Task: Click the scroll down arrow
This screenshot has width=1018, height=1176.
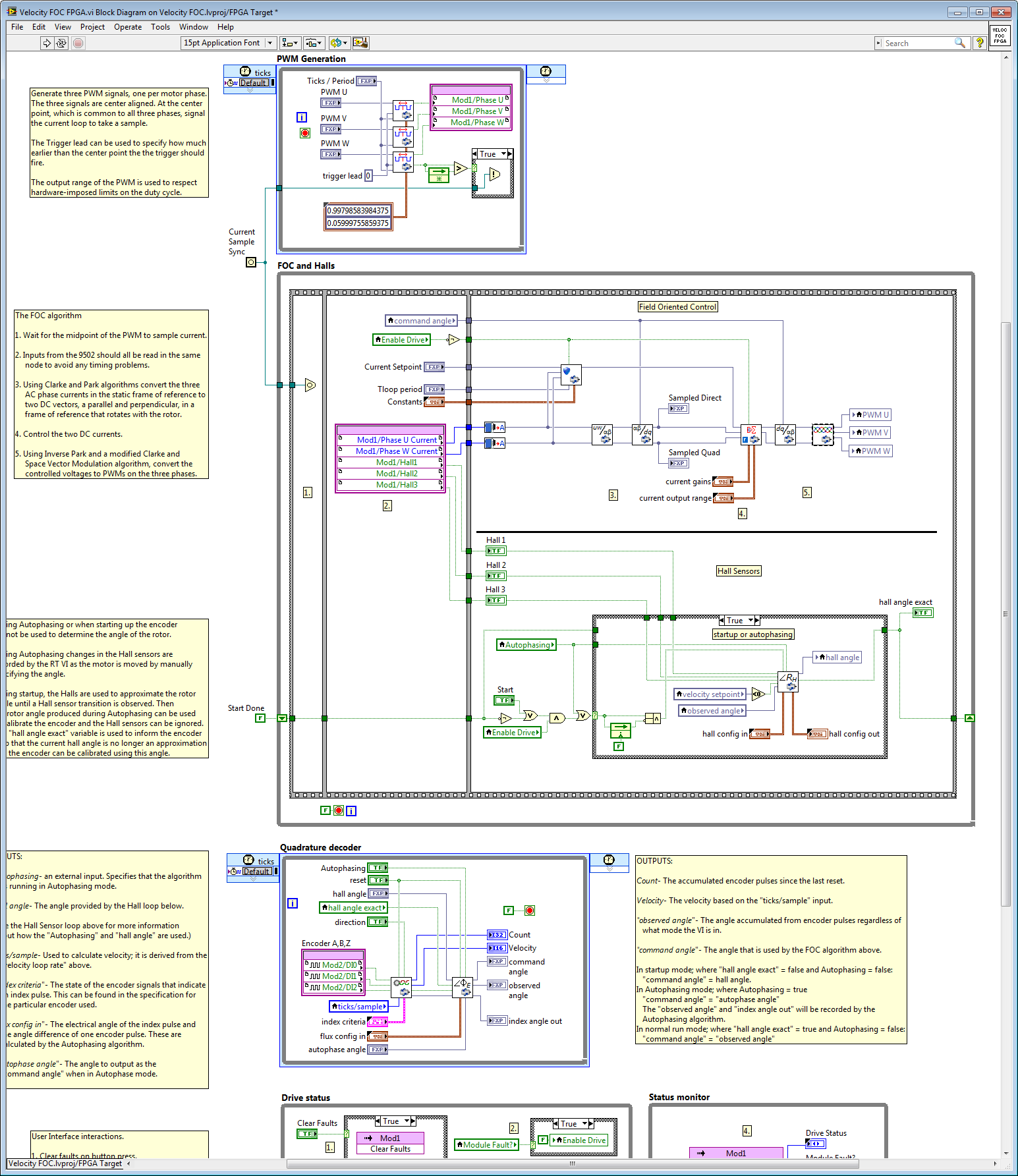Action: pyautogui.click(x=1005, y=1154)
